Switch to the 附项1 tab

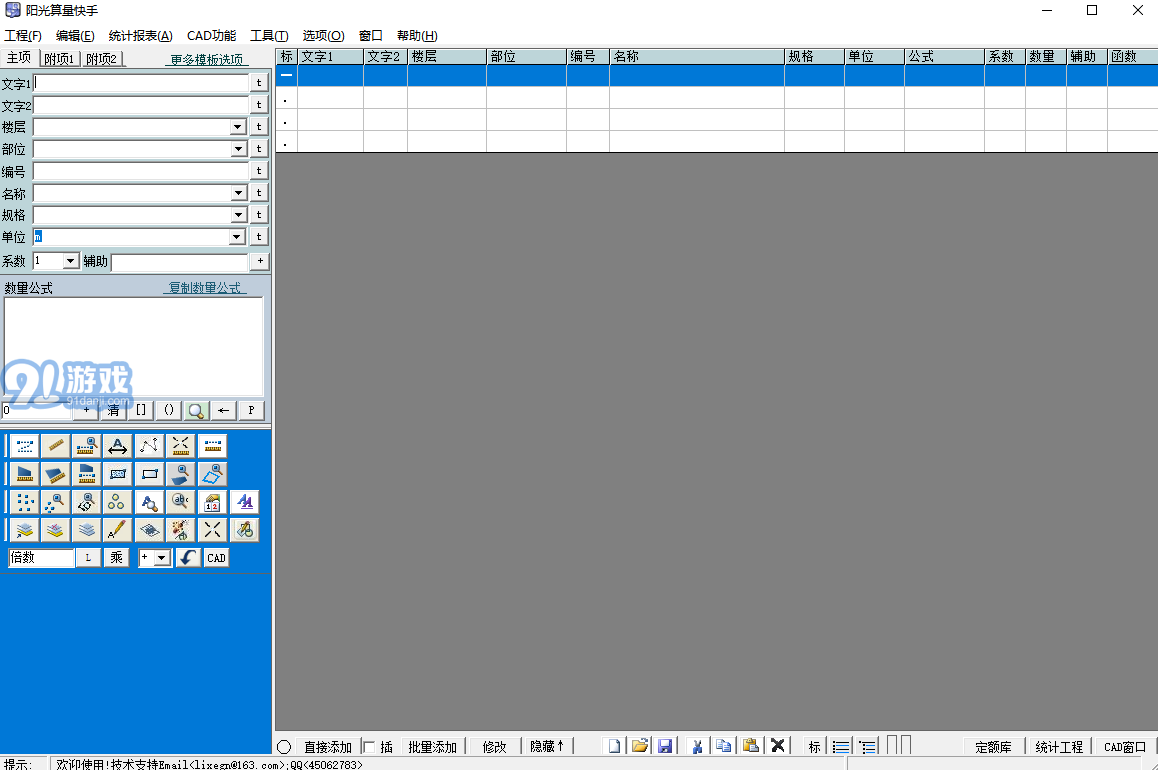click(x=58, y=57)
